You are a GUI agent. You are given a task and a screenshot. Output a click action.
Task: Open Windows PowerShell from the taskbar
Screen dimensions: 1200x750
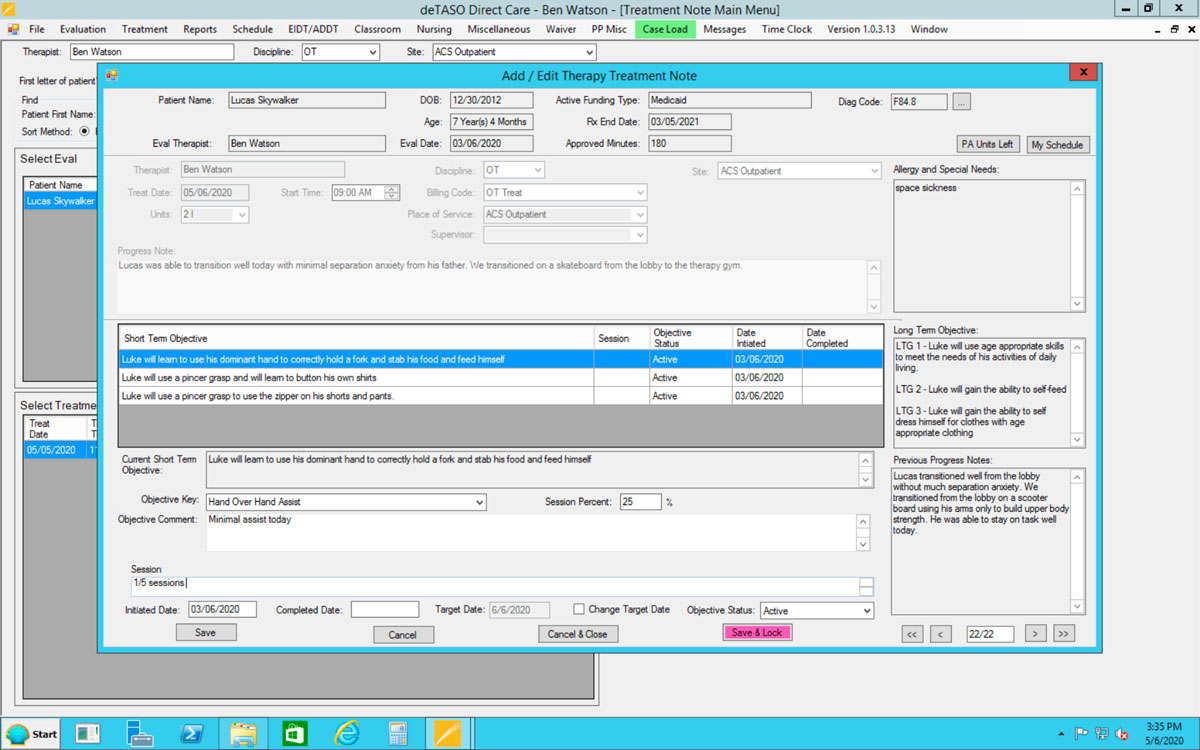[x=191, y=733]
